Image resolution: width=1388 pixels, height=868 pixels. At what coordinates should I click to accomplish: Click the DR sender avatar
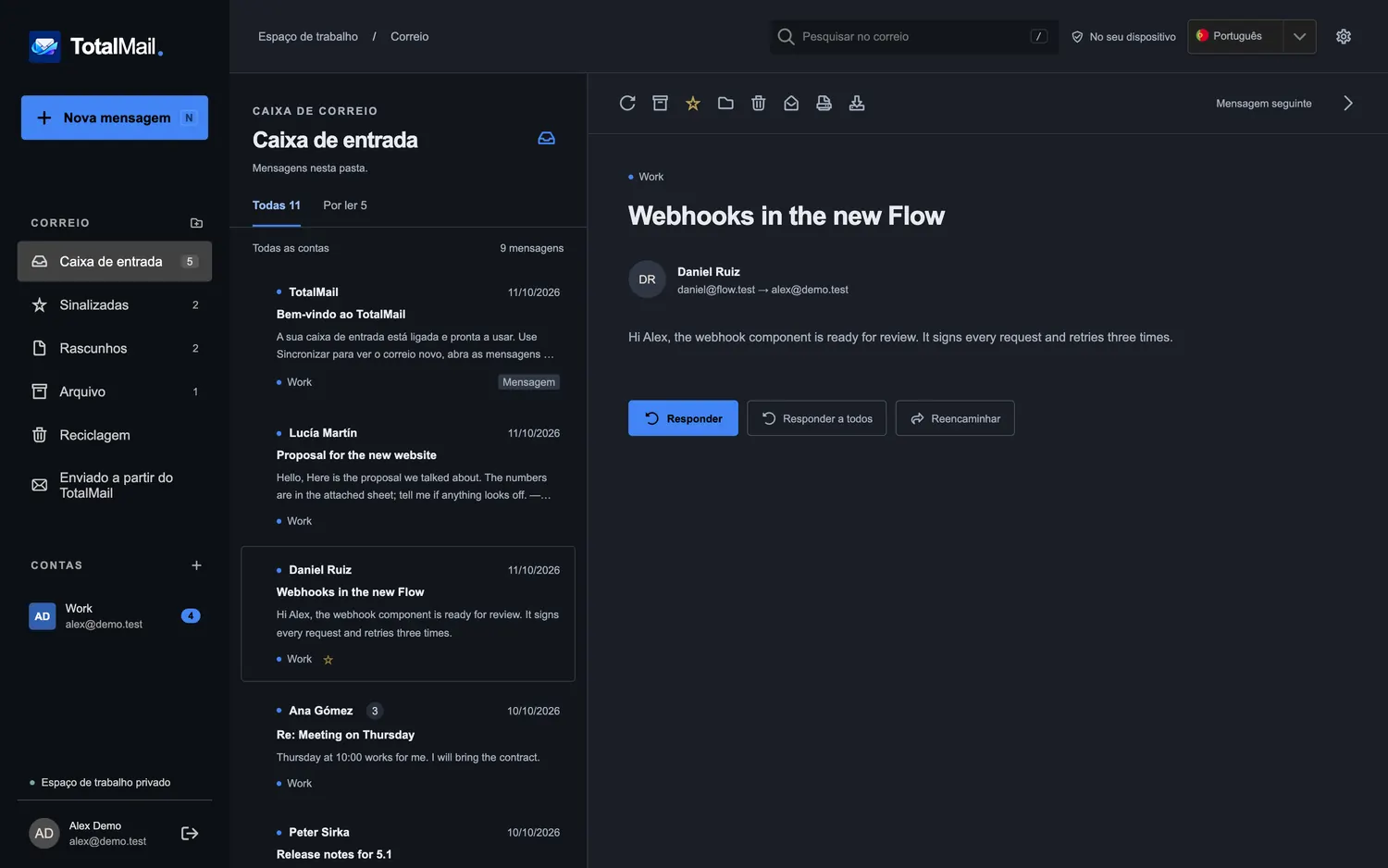click(647, 279)
